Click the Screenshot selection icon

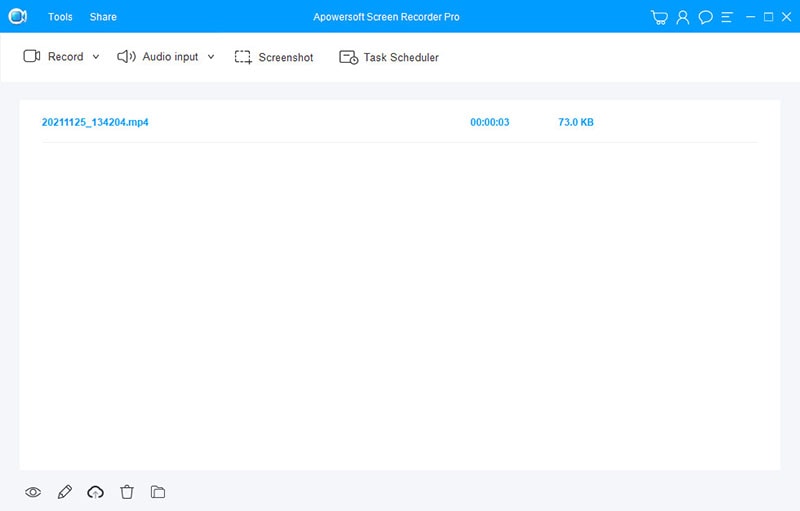click(x=243, y=57)
